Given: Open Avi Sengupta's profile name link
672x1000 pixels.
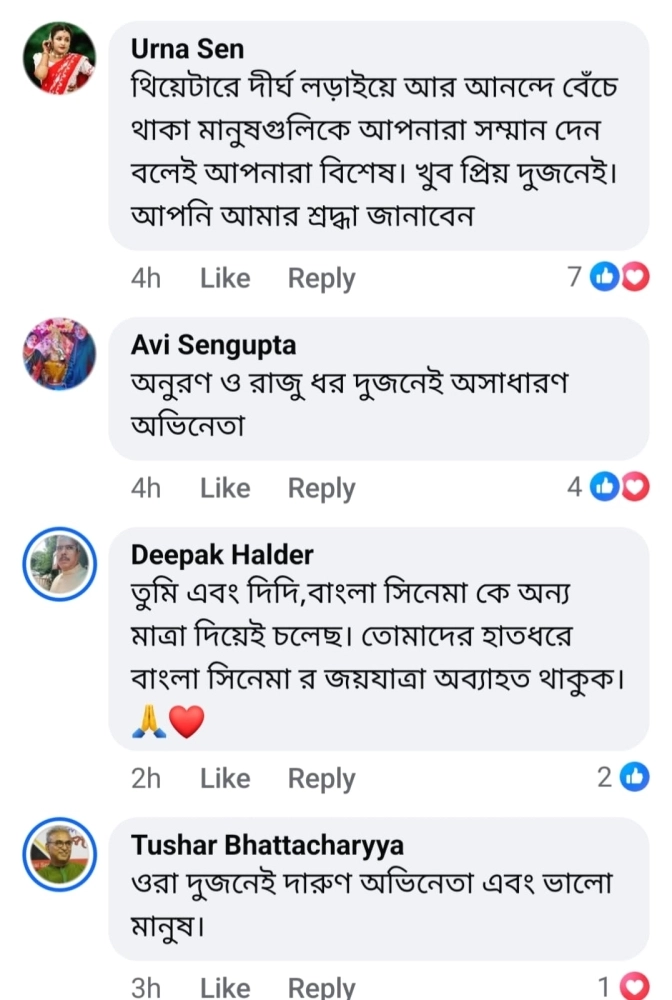Looking at the screenshot, I should pos(214,345).
